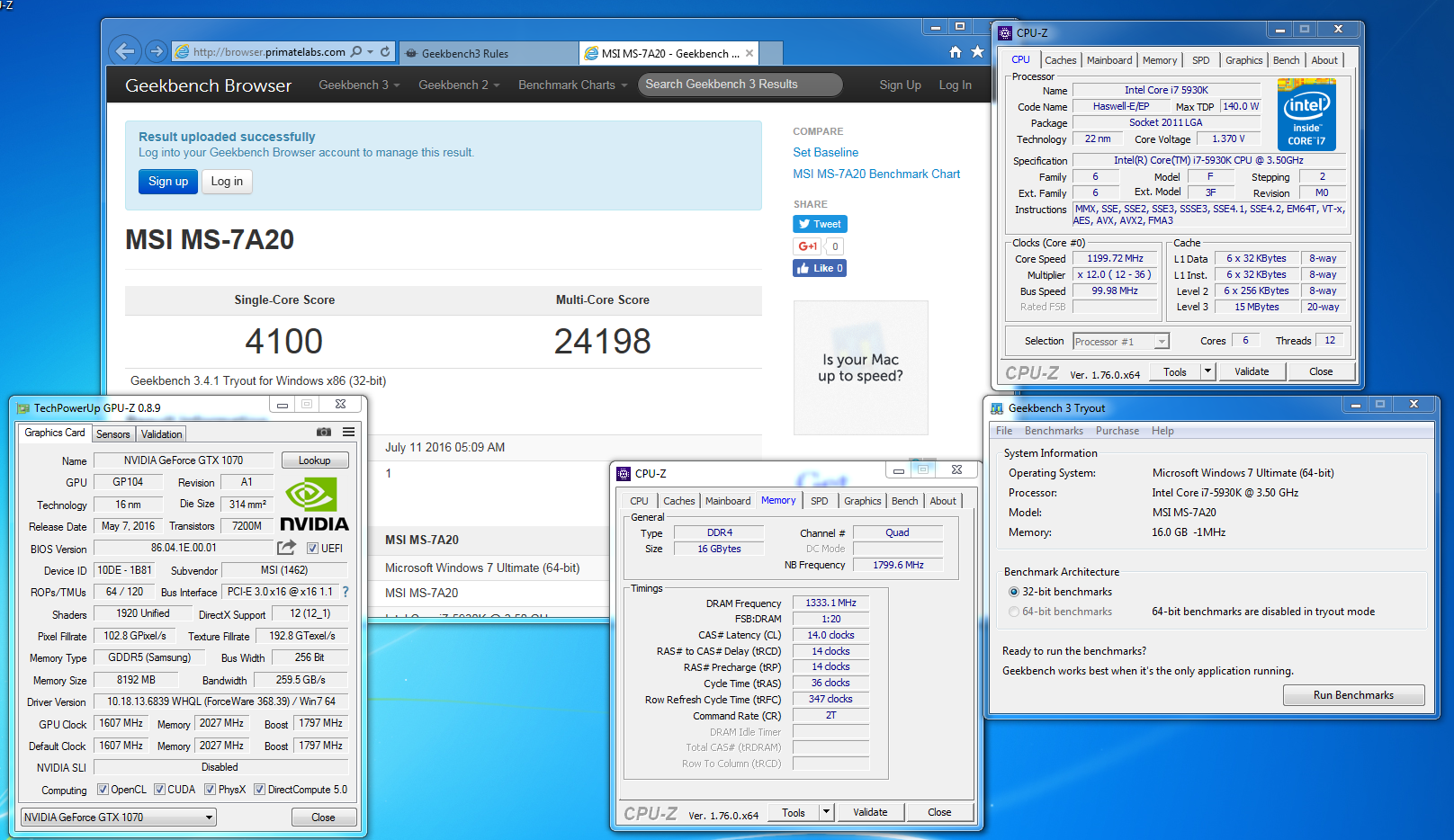Close the MSI MS-7A20 Geekbench browser tab

coord(749,53)
